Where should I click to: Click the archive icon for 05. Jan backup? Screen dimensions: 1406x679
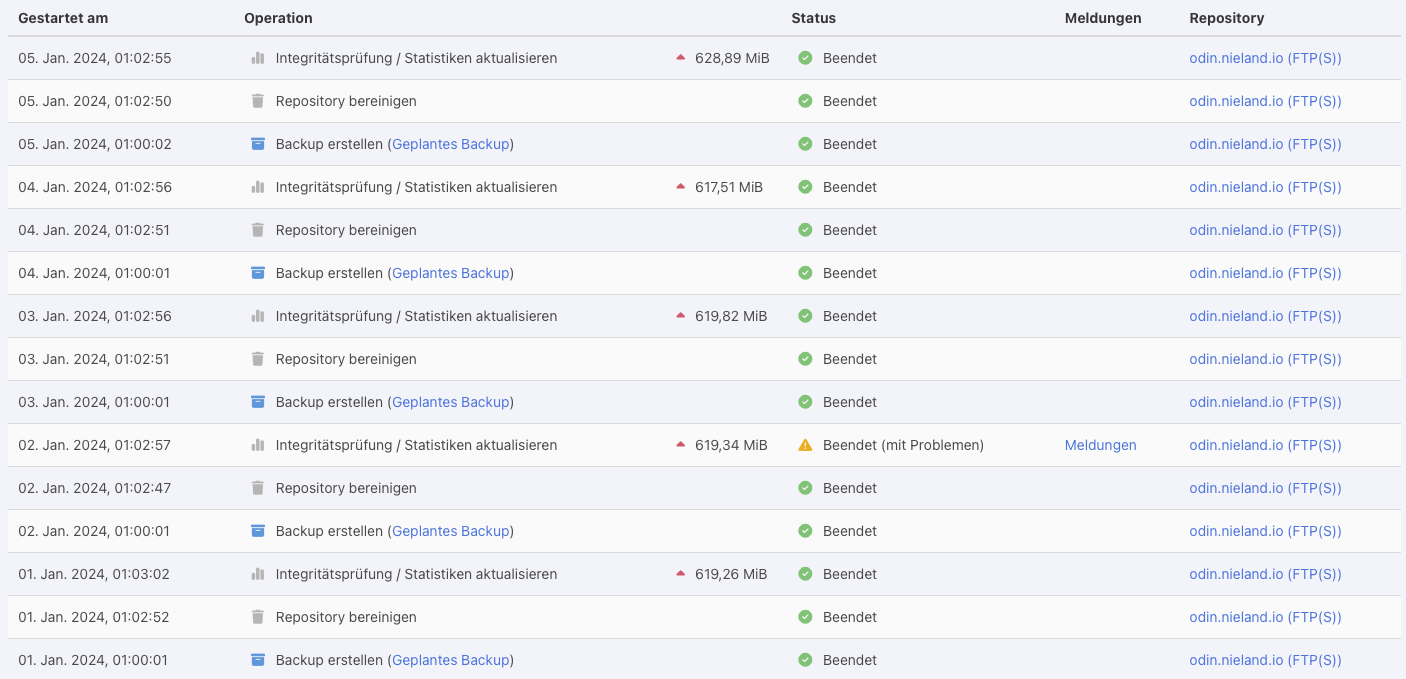tap(258, 144)
